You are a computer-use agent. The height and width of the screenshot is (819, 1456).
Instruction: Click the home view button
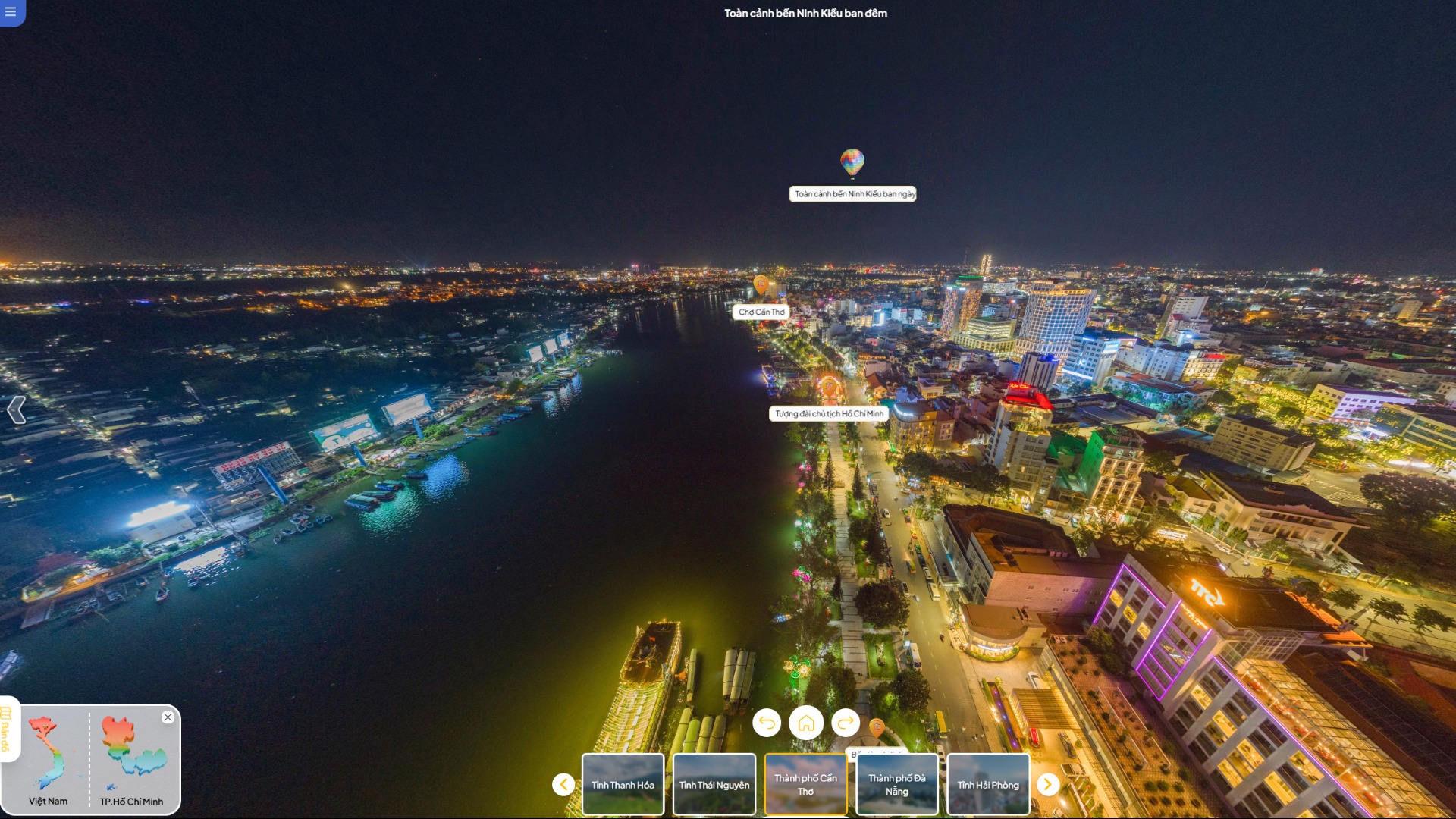pyautogui.click(x=806, y=723)
